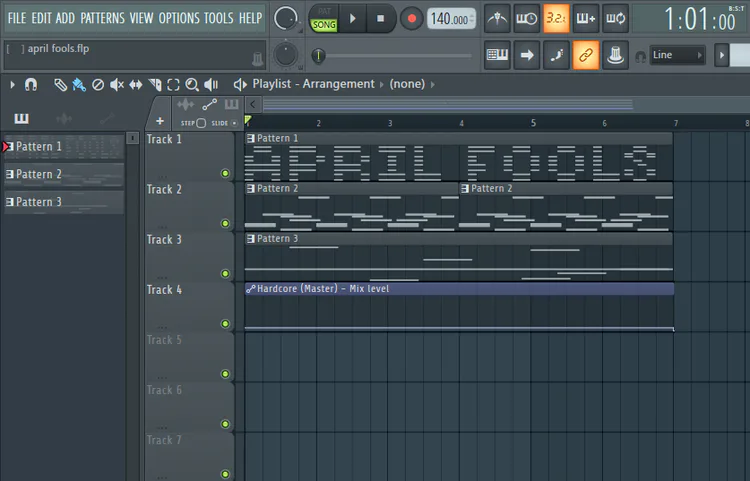The width and height of the screenshot is (750, 481).
Task: Select the Mute tool
Action: click(x=117, y=85)
